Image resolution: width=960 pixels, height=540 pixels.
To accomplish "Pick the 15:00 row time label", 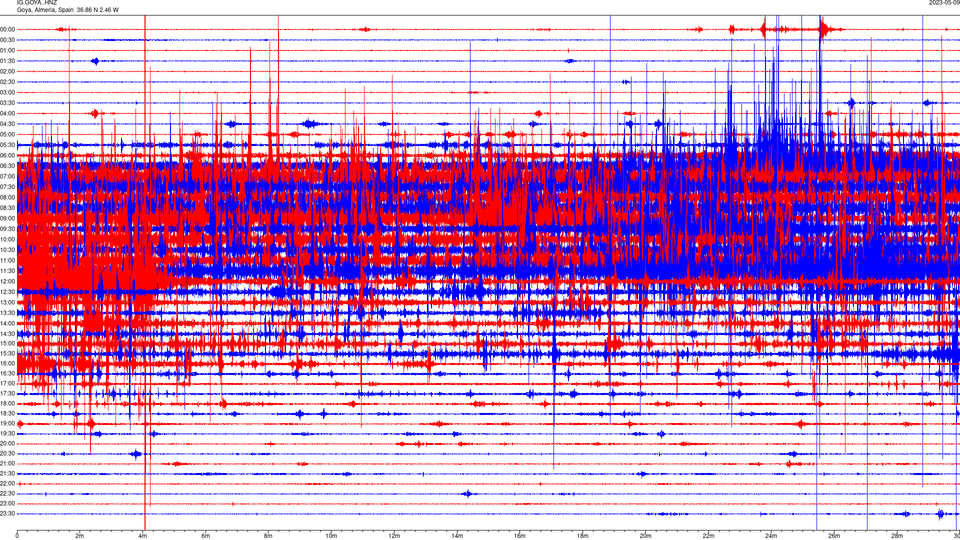I will click(x=8, y=343).
